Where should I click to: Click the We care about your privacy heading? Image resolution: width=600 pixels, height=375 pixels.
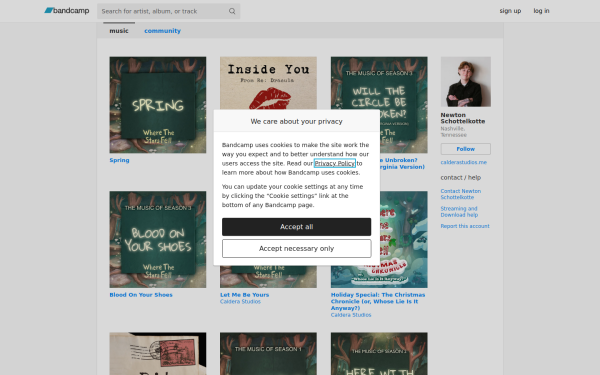tap(297, 121)
